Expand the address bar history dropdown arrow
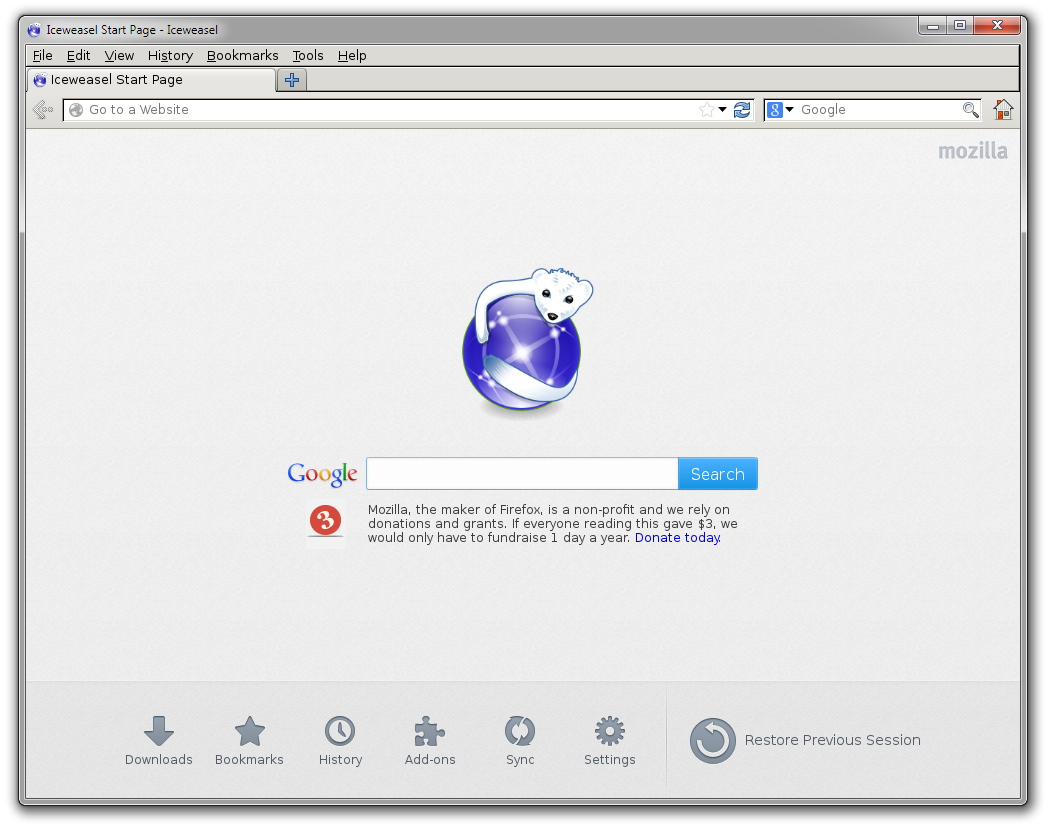This screenshot has width=1047, height=826. point(722,110)
